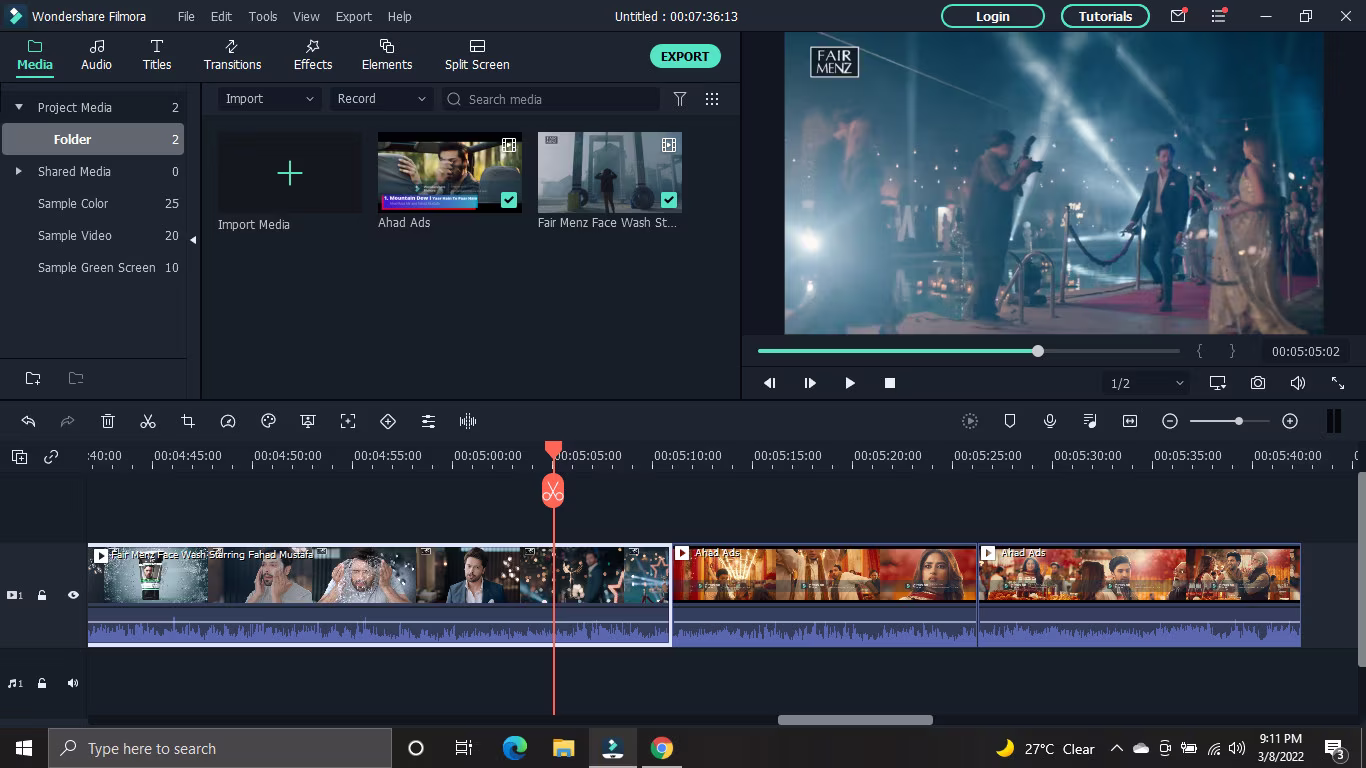Record voiceover with microphone icon
This screenshot has height=768, width=1366.
coord(1050,421)
